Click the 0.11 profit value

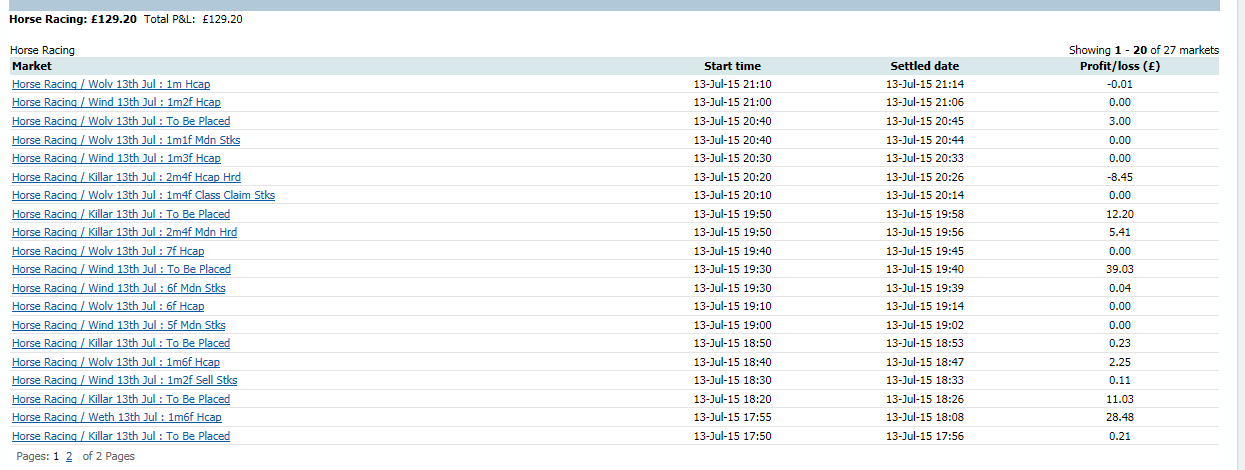[x=1120, y=380]
